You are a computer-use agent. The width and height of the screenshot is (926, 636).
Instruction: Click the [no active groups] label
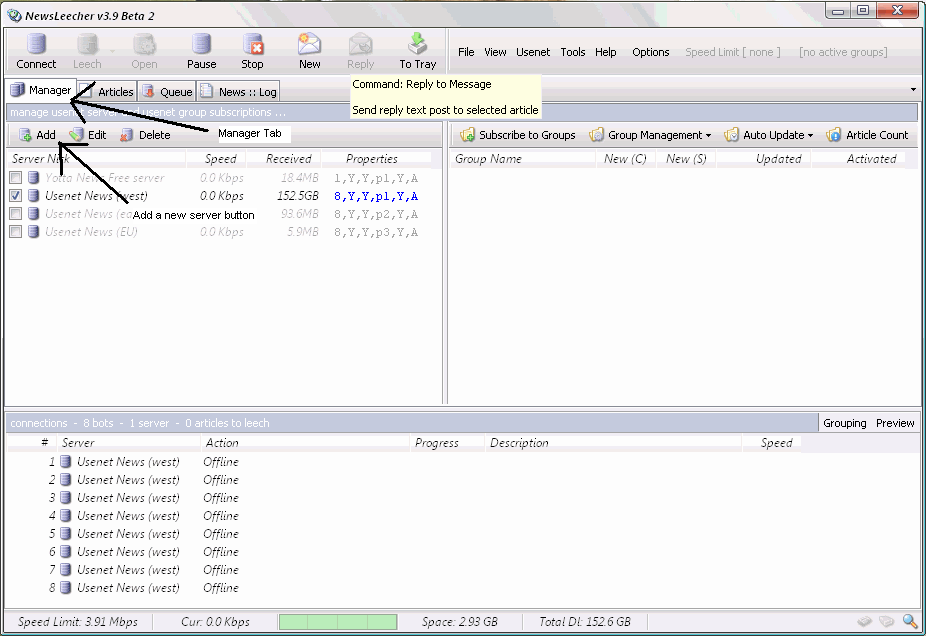pyautogui.click(x=843, y=52)
